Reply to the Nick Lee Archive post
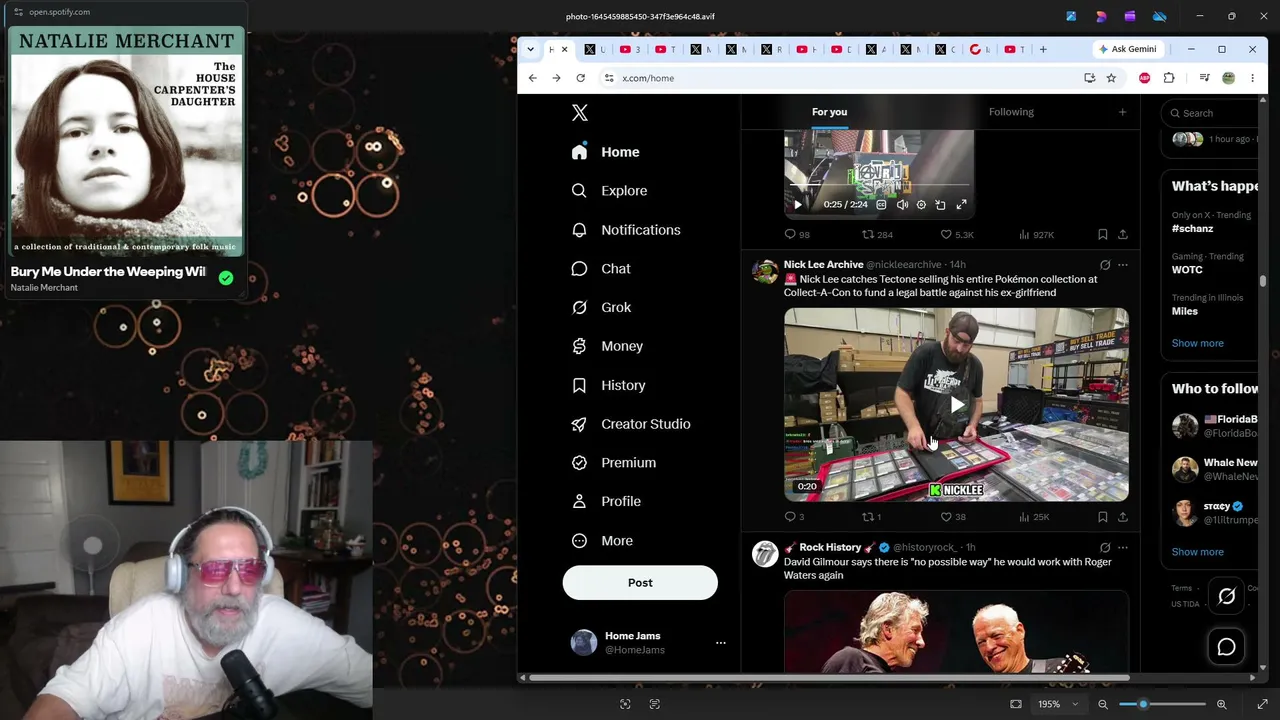The image size is (1280, 720). (x=795, y=517)
